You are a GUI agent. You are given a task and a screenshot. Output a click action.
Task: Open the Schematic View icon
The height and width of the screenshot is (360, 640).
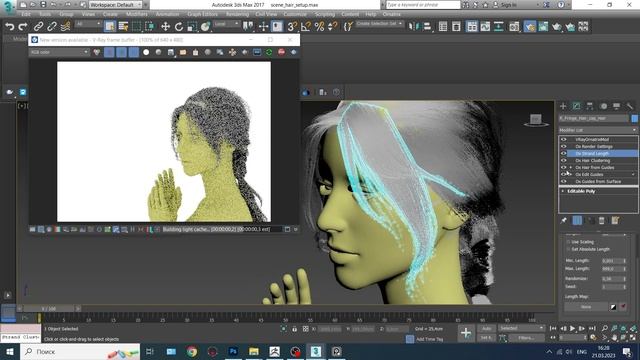coord(499,27)
